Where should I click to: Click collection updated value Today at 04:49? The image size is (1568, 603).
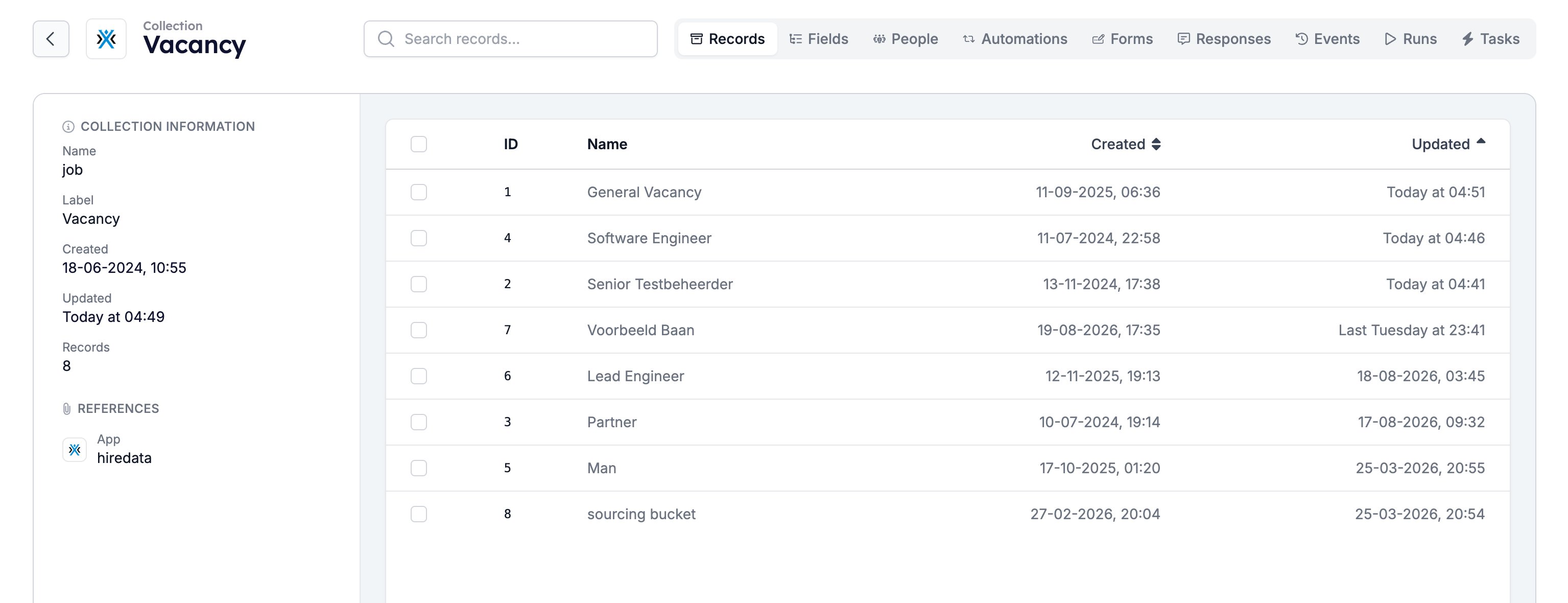[113, 317]
